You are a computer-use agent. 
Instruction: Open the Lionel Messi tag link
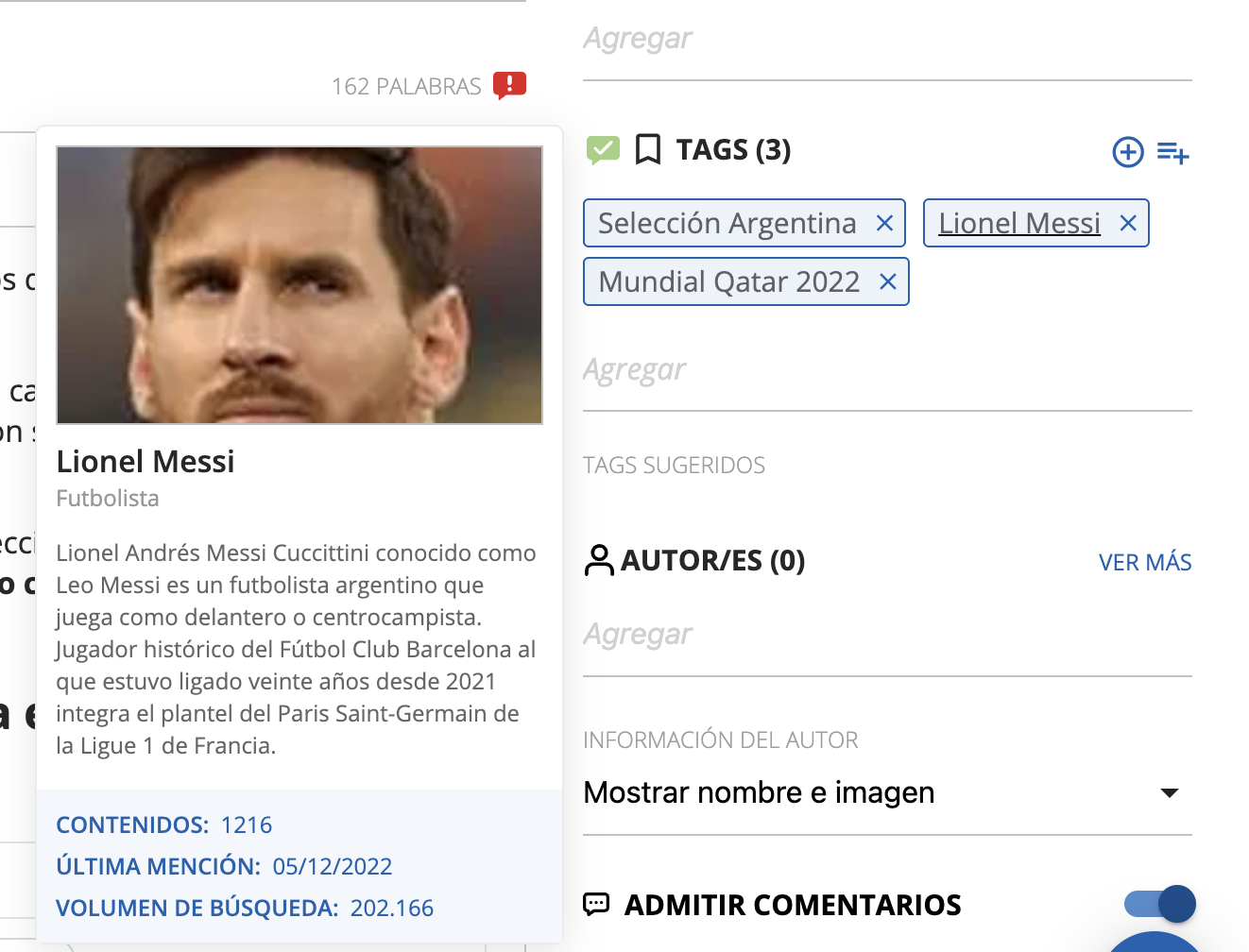tap(1018, 224)
